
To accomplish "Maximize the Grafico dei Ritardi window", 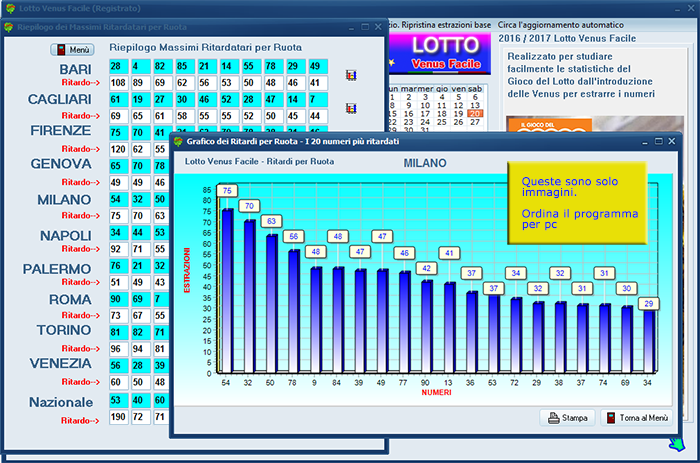I will coord(658,141).
